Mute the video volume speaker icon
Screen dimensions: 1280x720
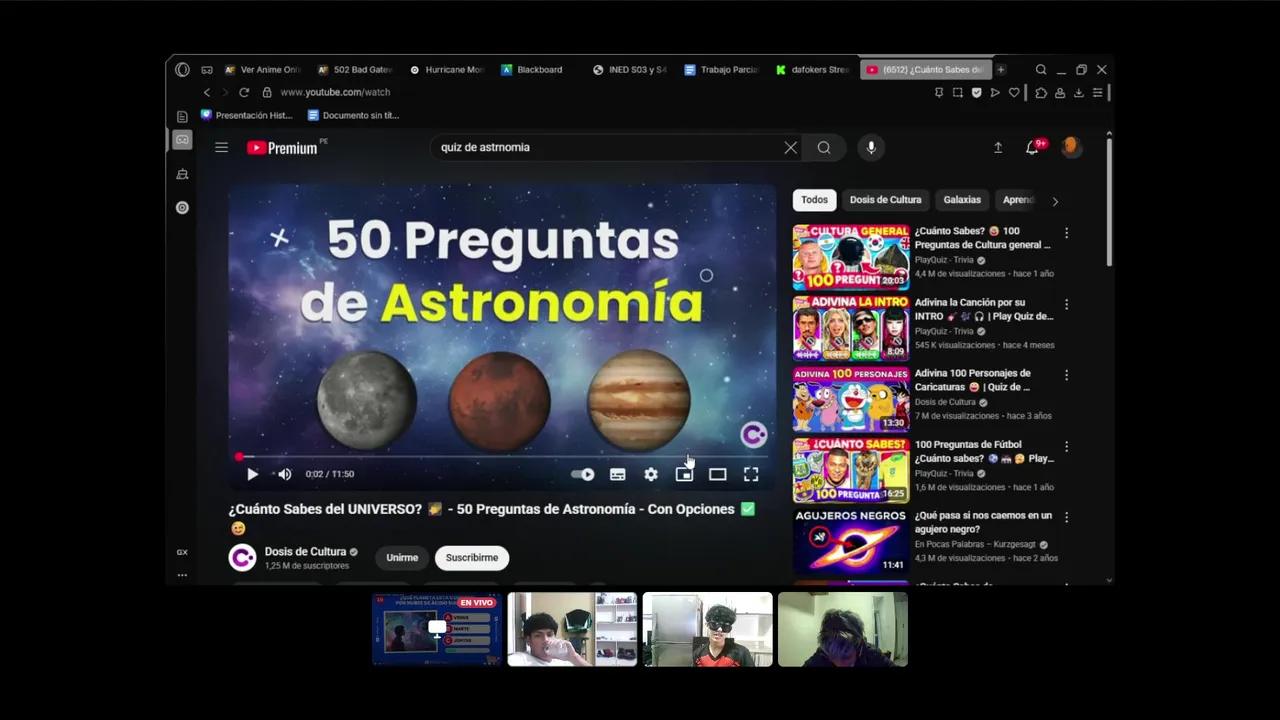pos(285,475)
